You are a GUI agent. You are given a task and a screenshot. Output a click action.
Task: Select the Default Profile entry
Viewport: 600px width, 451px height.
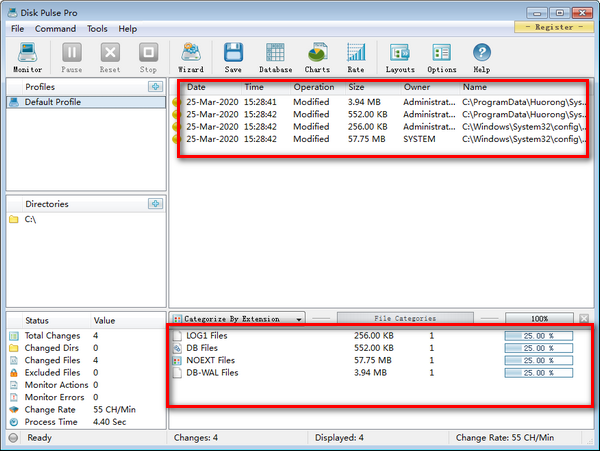53,102
